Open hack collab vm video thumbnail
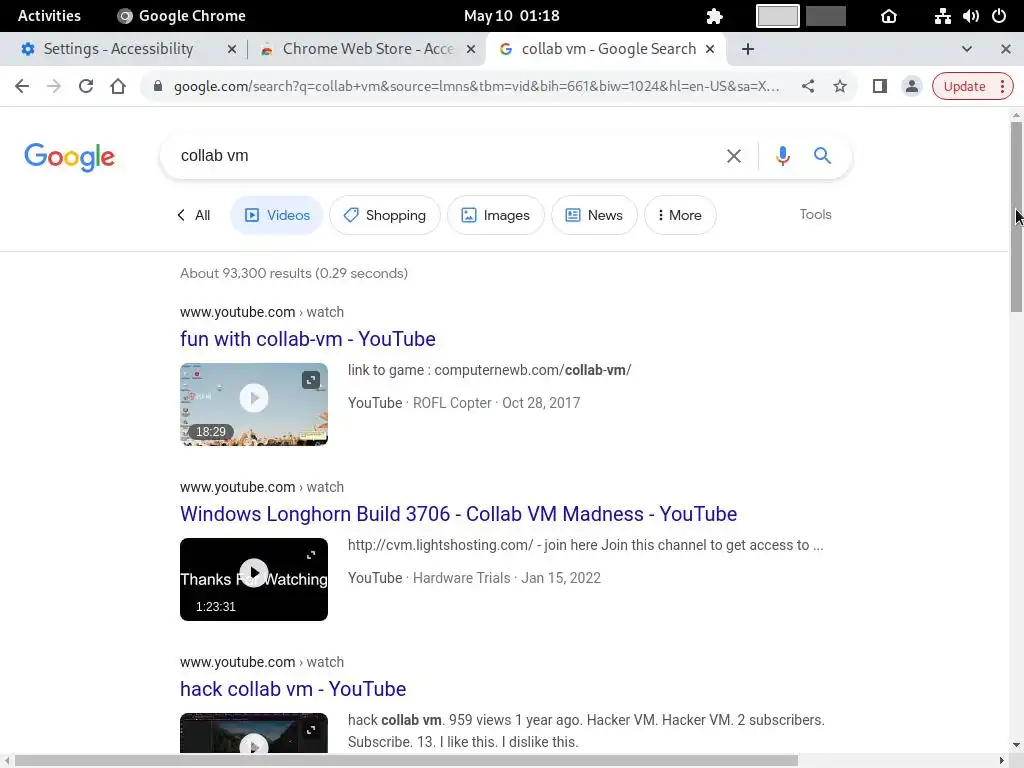Viewport: 1024px width, 768px height. click(254, 734)
